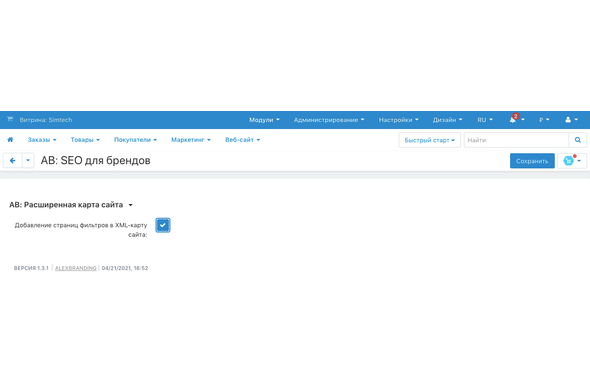This screenshot has height=391, width=590.
Task: Click the Витрина: Simtech storefront link
Action: pos(46,120)
